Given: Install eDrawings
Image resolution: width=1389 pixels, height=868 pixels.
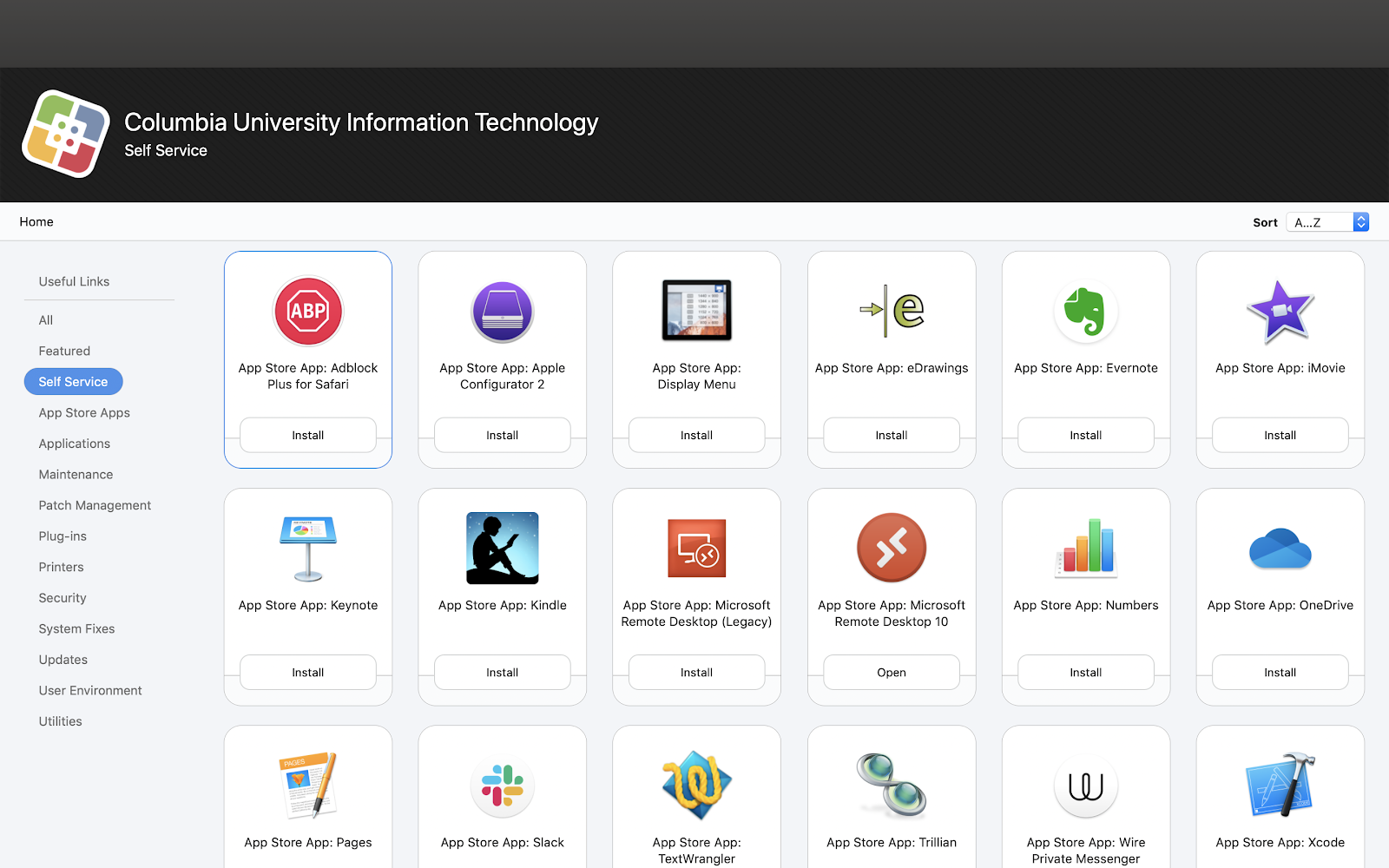Looking at the screenshot, I should 892,435.
